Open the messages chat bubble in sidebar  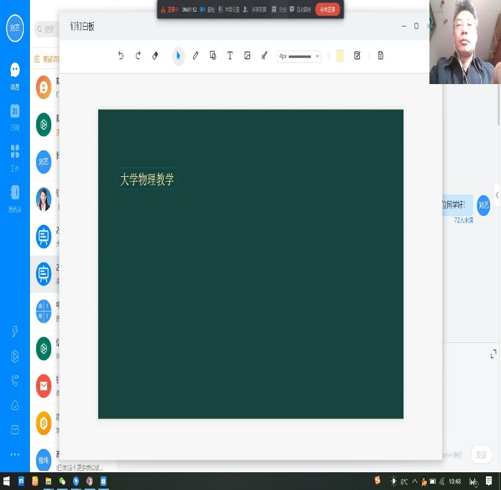[15, 76]
